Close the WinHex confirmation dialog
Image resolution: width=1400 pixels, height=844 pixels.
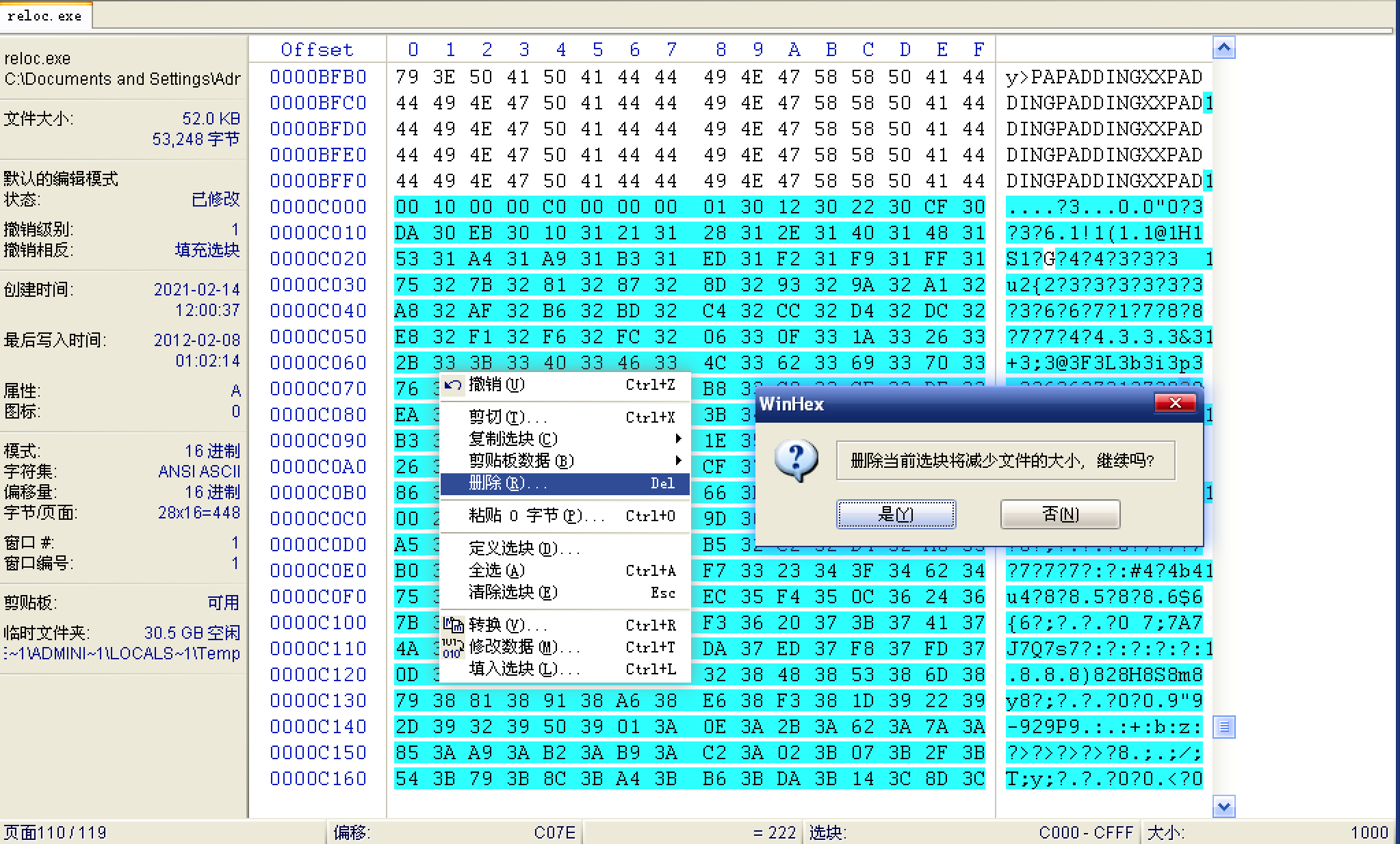1175,403
